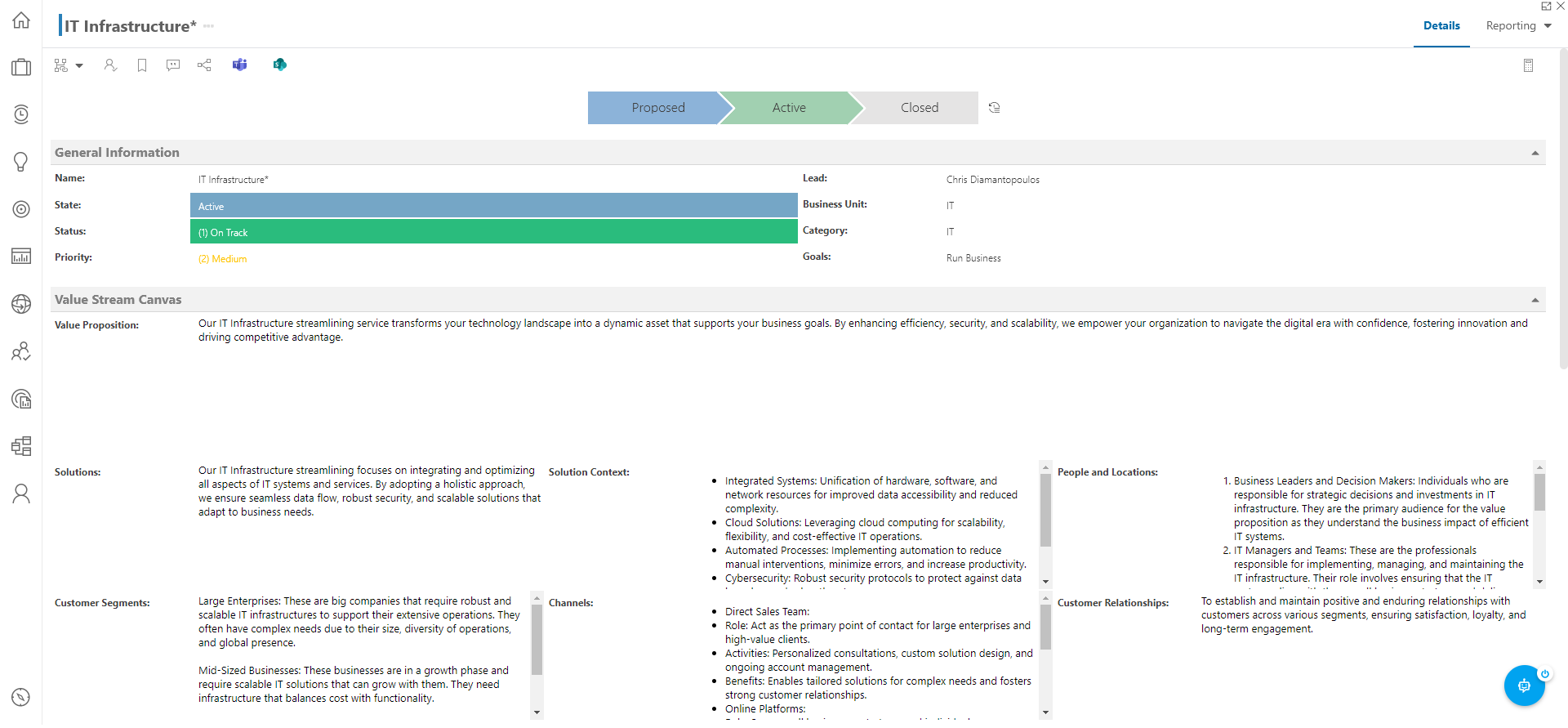
Task: Click the Customer Segments scrollbar thumb
Action: 537,640
